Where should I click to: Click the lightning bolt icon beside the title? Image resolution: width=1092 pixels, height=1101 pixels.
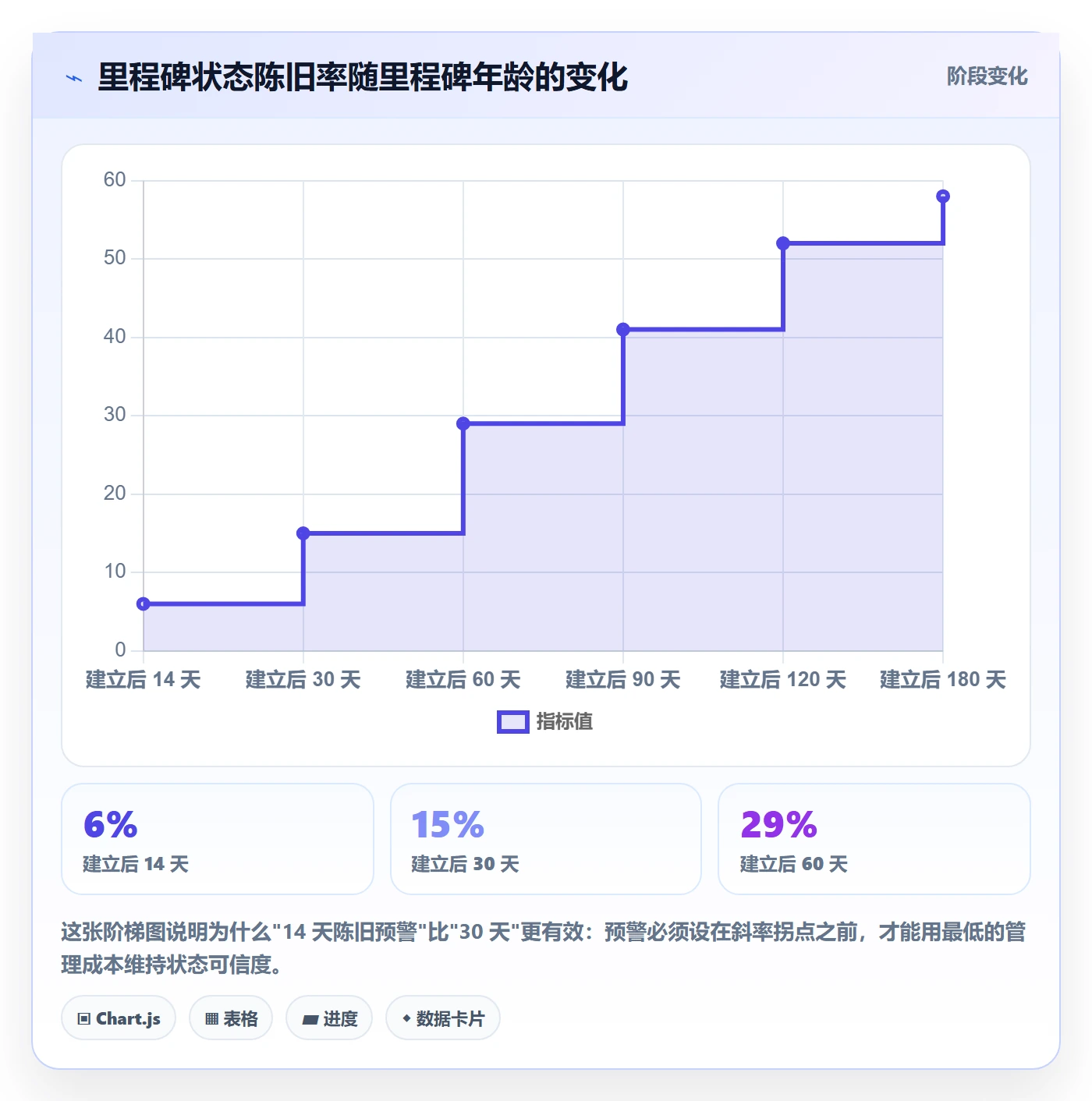click(74, 78)
